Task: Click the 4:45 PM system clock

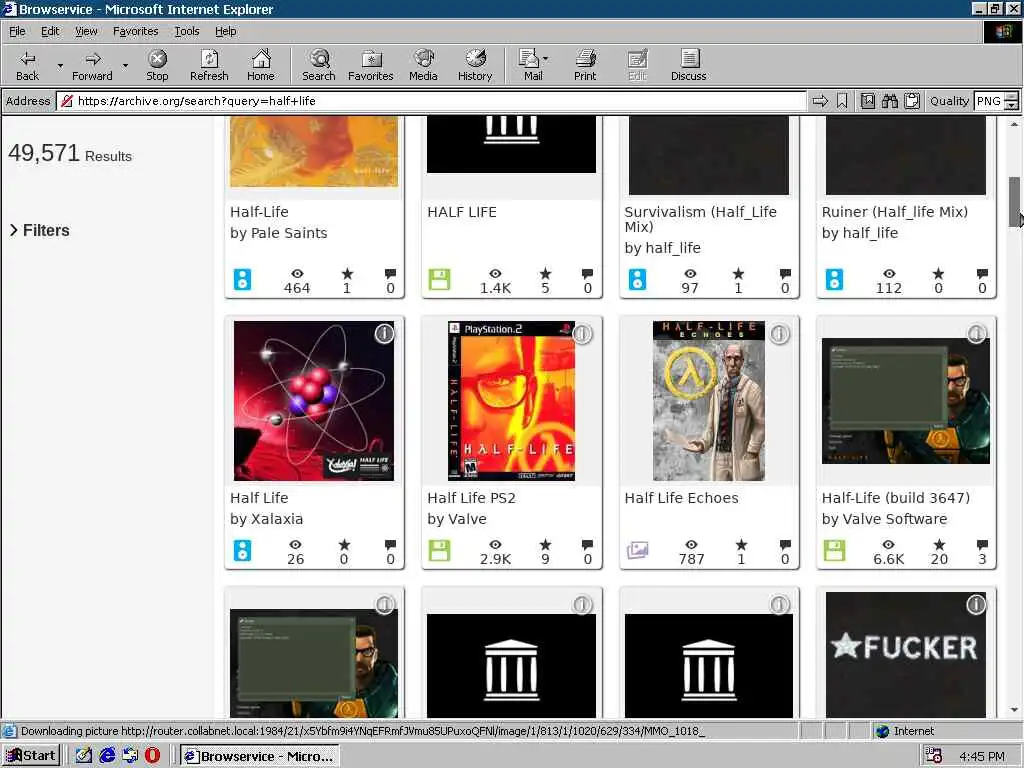Action: [x=982, y=756]
